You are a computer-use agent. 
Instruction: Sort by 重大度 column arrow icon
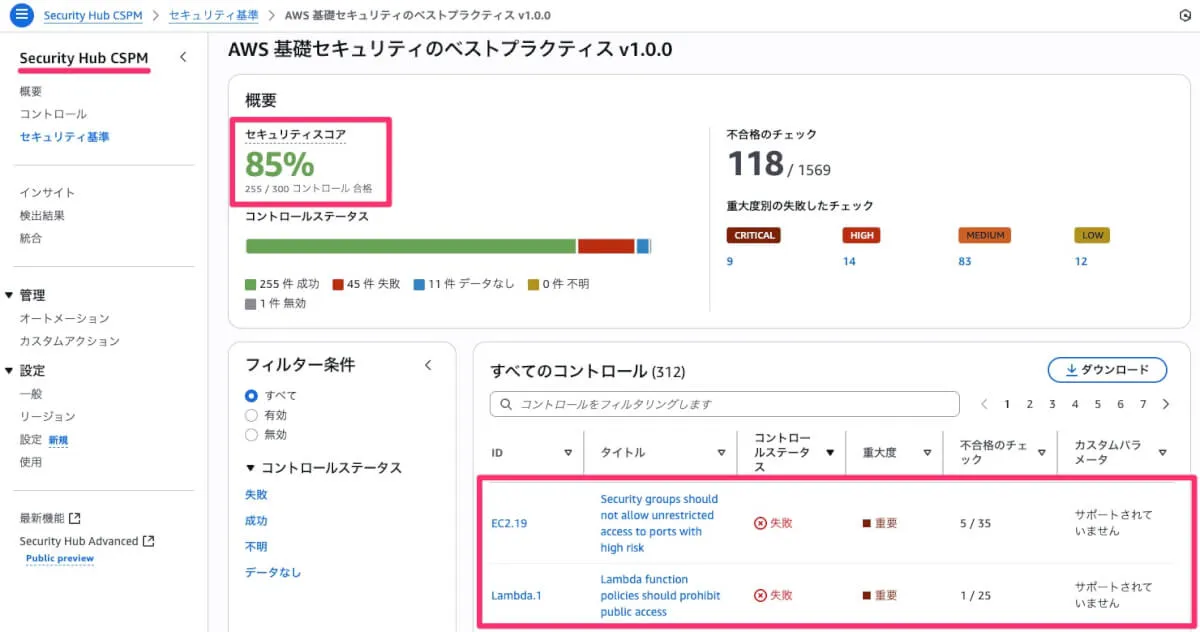pos(926,453)
